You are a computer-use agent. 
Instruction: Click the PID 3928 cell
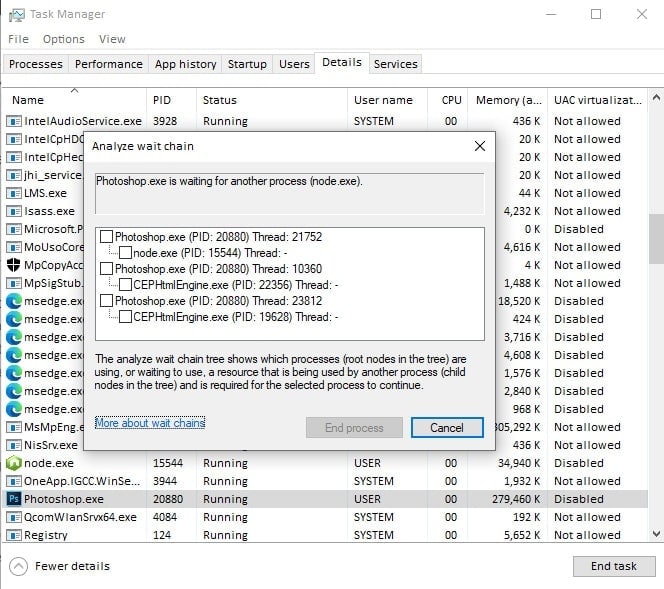tap(165, 122)
